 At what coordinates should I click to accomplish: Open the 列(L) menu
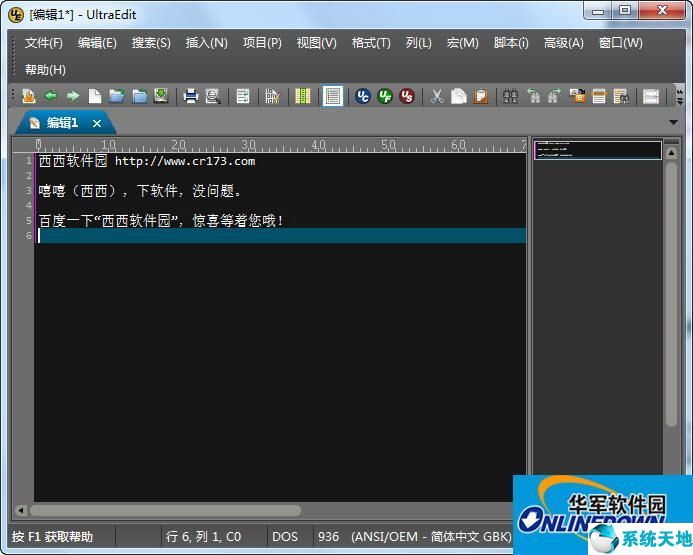[x=419, y=43]
